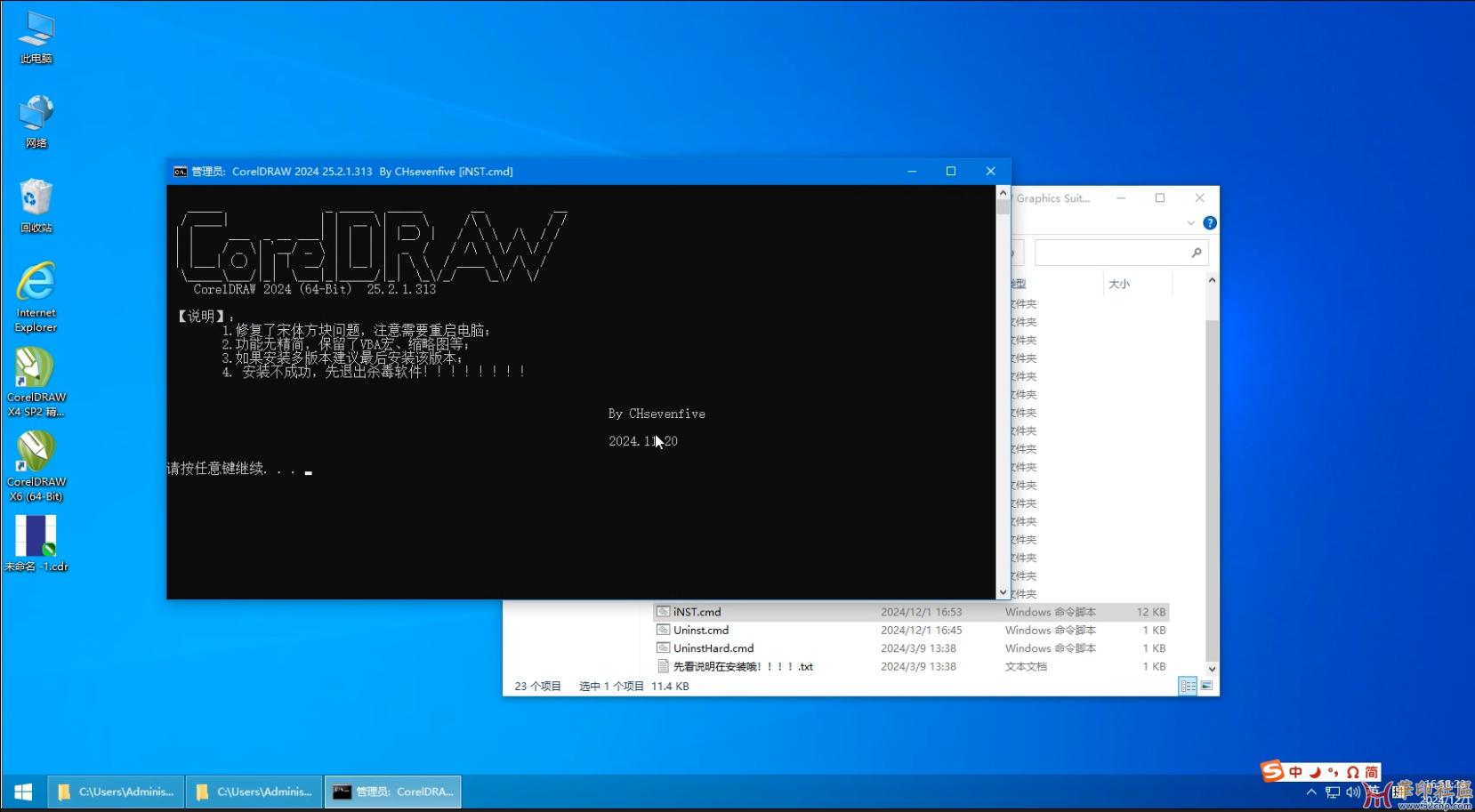Click the volume speaker icon in the system tray

[1353, 792]
